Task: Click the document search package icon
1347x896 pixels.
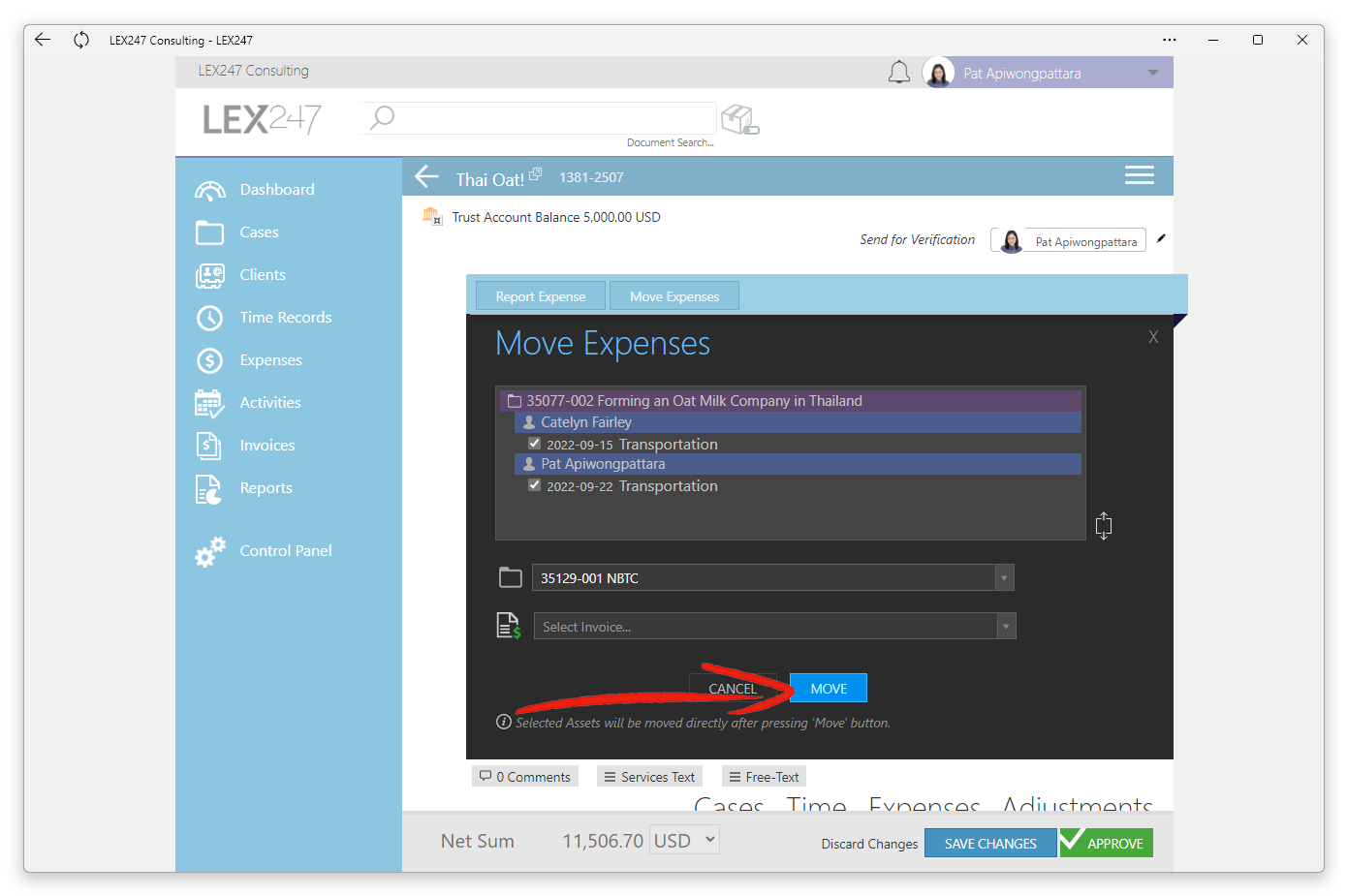Action: coord(737,117)
